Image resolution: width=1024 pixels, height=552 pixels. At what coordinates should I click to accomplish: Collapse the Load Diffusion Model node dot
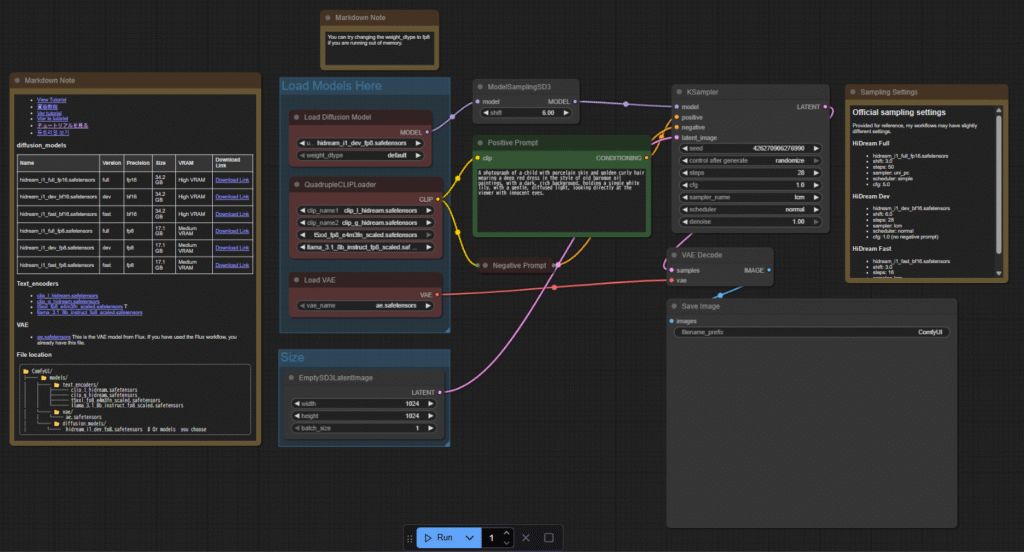(296, 117)
